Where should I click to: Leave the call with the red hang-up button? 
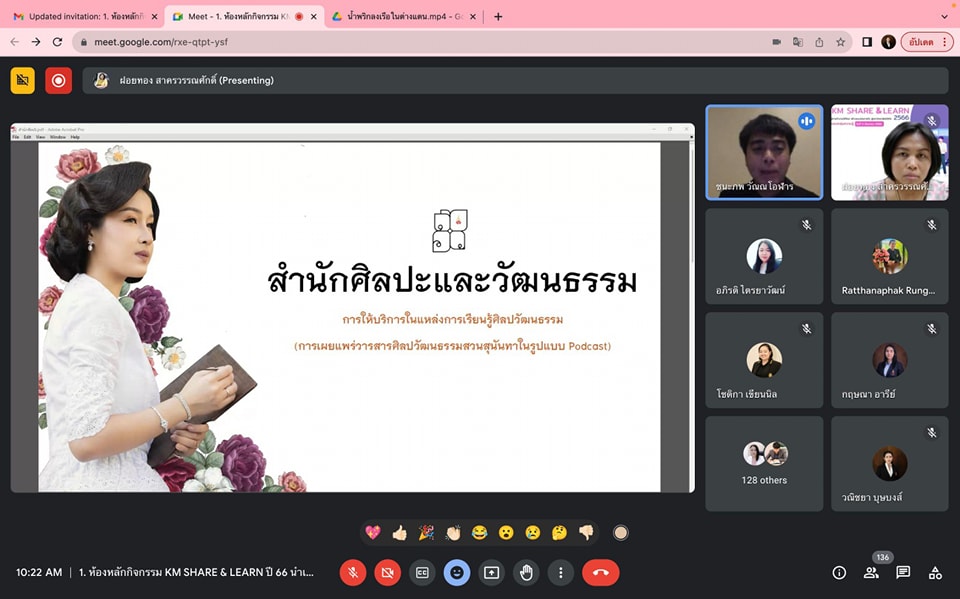coord(601,572)
